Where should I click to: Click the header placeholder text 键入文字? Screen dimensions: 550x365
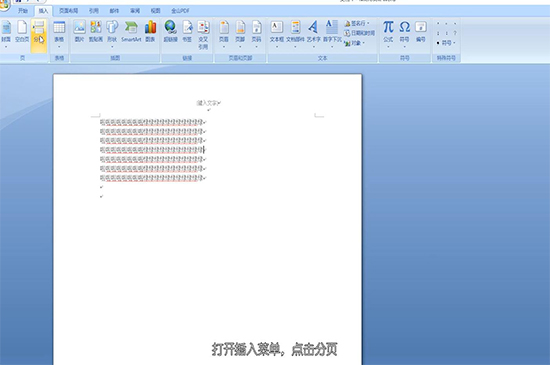coord(207,103)
